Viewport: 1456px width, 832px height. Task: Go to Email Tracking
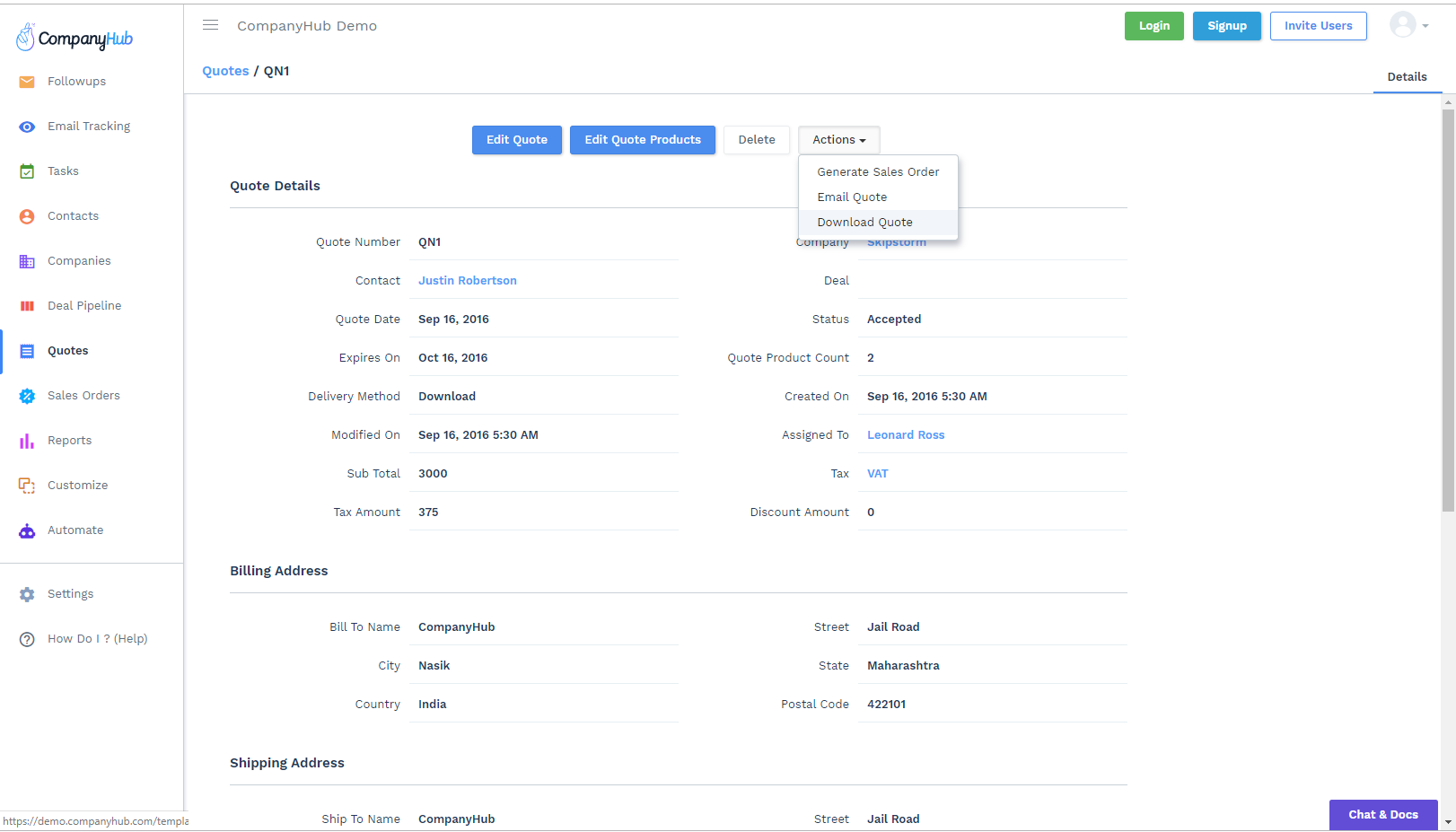click(x=89, y=127)
